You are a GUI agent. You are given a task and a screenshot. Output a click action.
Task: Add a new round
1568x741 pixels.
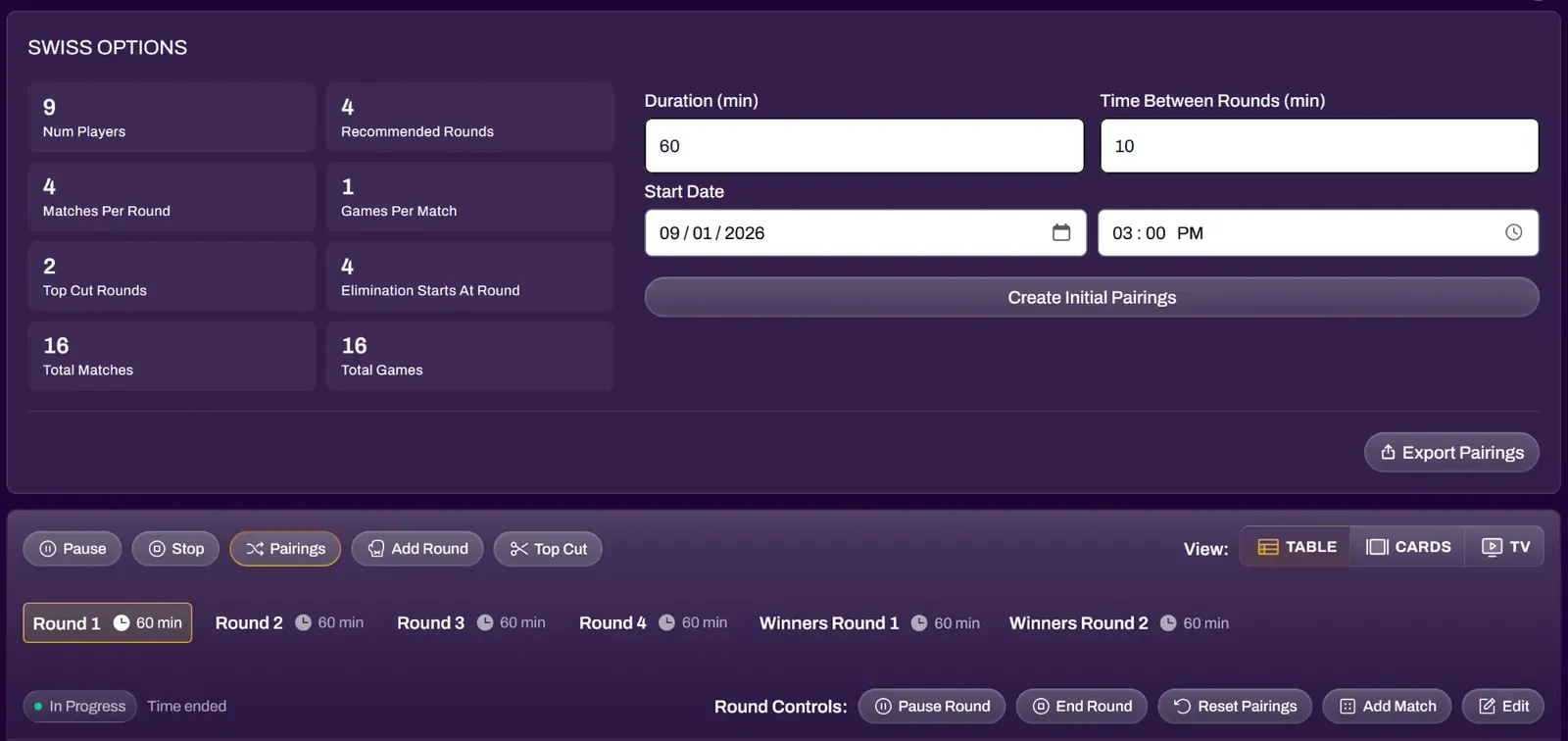[x=417, y=549]
